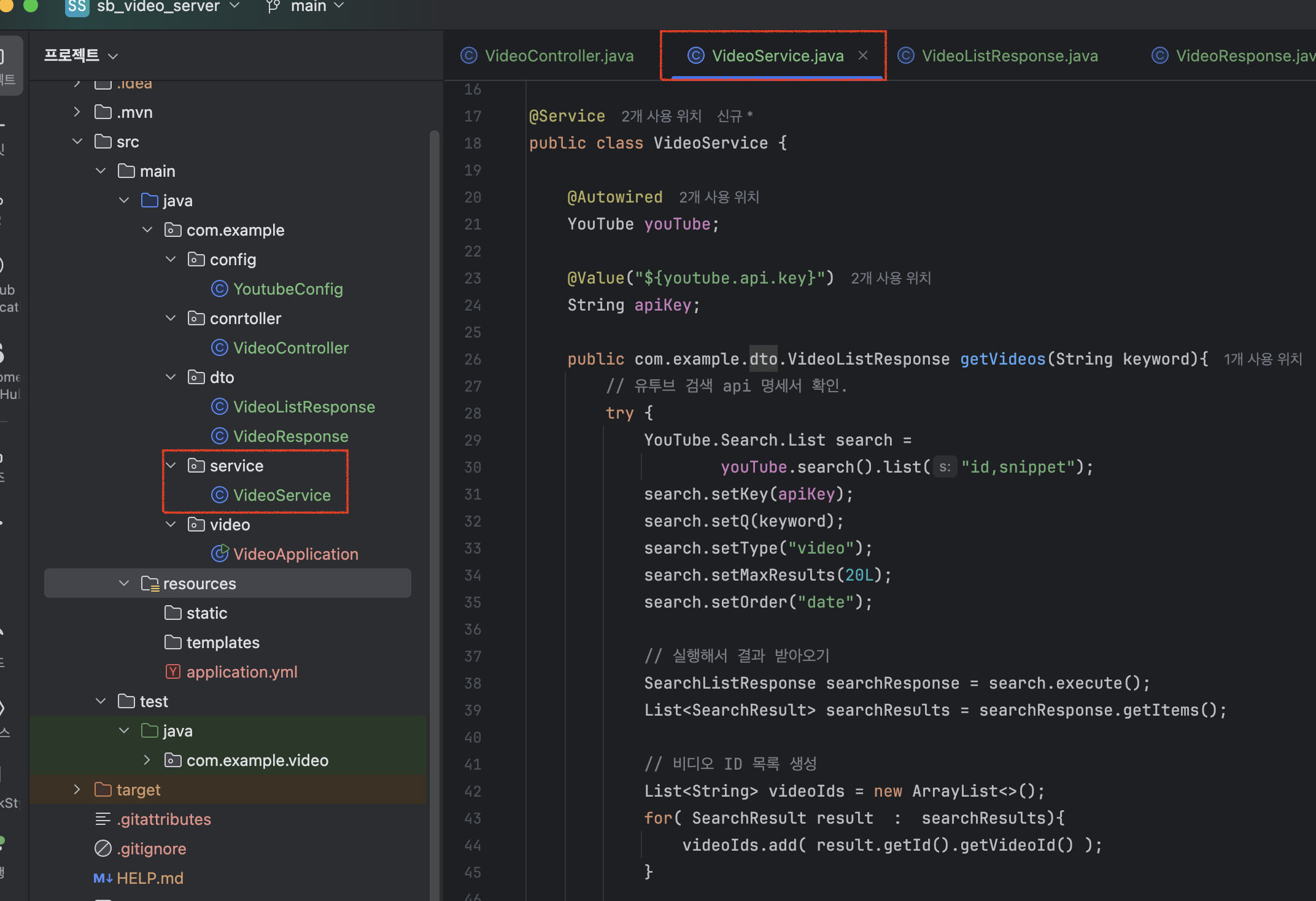1316x901 pixels.
Task: Click @Service usages hint '2개 사용 위치'
Action: point(661,116)
